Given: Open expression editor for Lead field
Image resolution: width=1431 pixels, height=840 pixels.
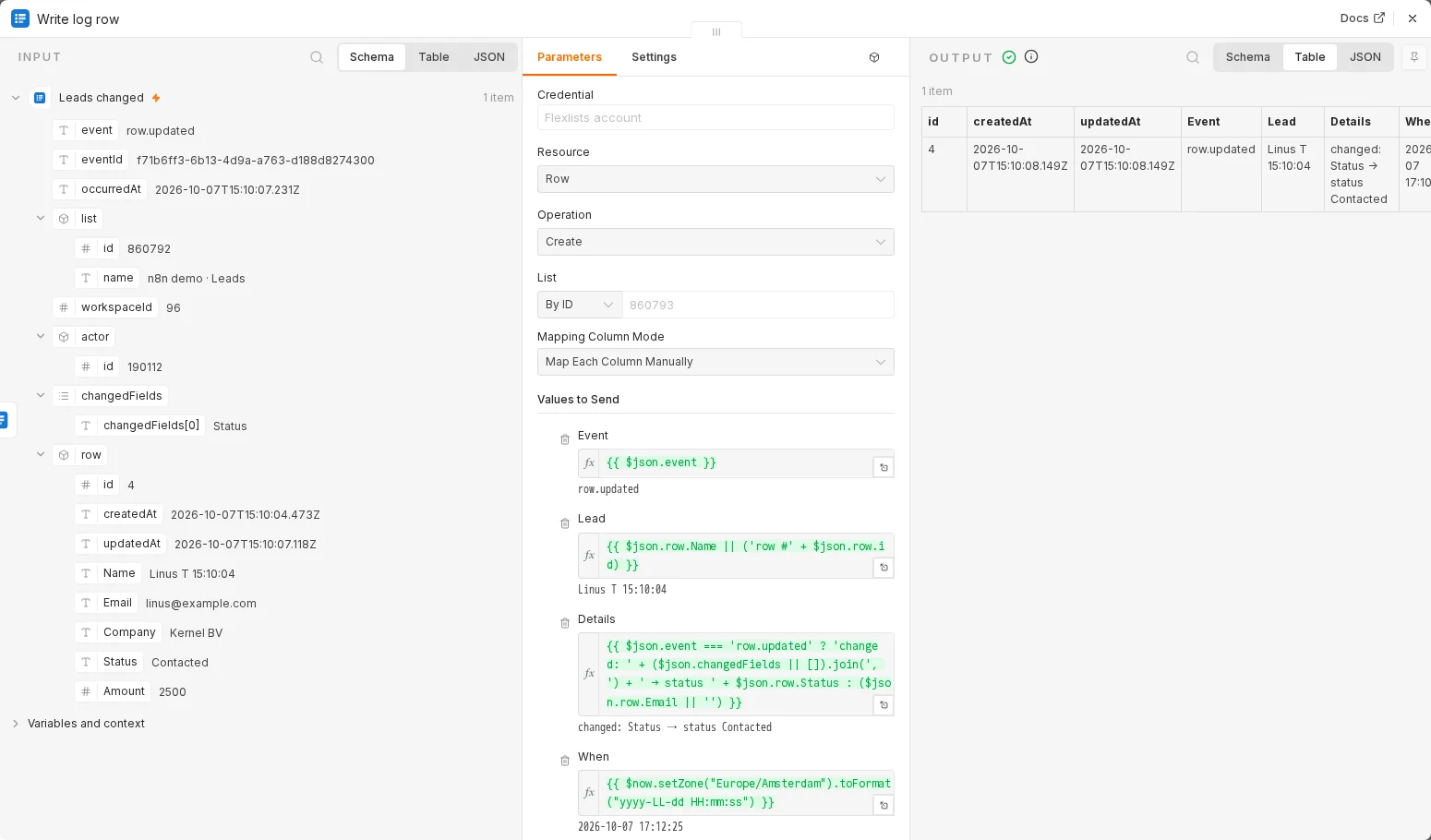Looking at the screenshot, I should click(x=884, y=568).
